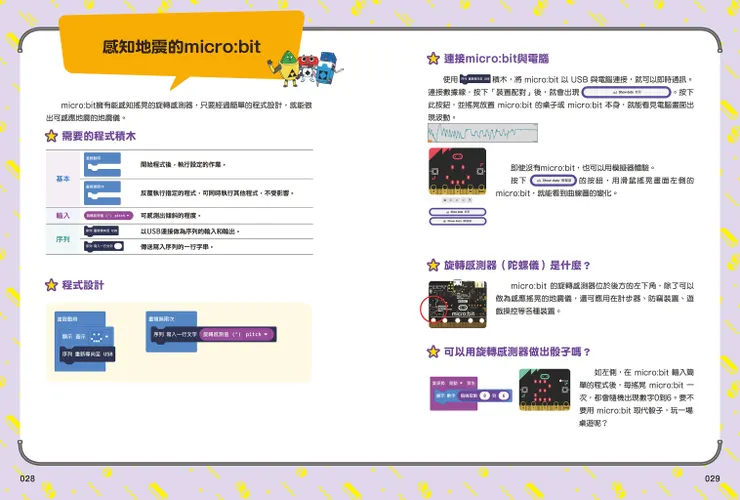Click the title 感知地震的micro:bit
Screen dimensions: 740x500
181,47
